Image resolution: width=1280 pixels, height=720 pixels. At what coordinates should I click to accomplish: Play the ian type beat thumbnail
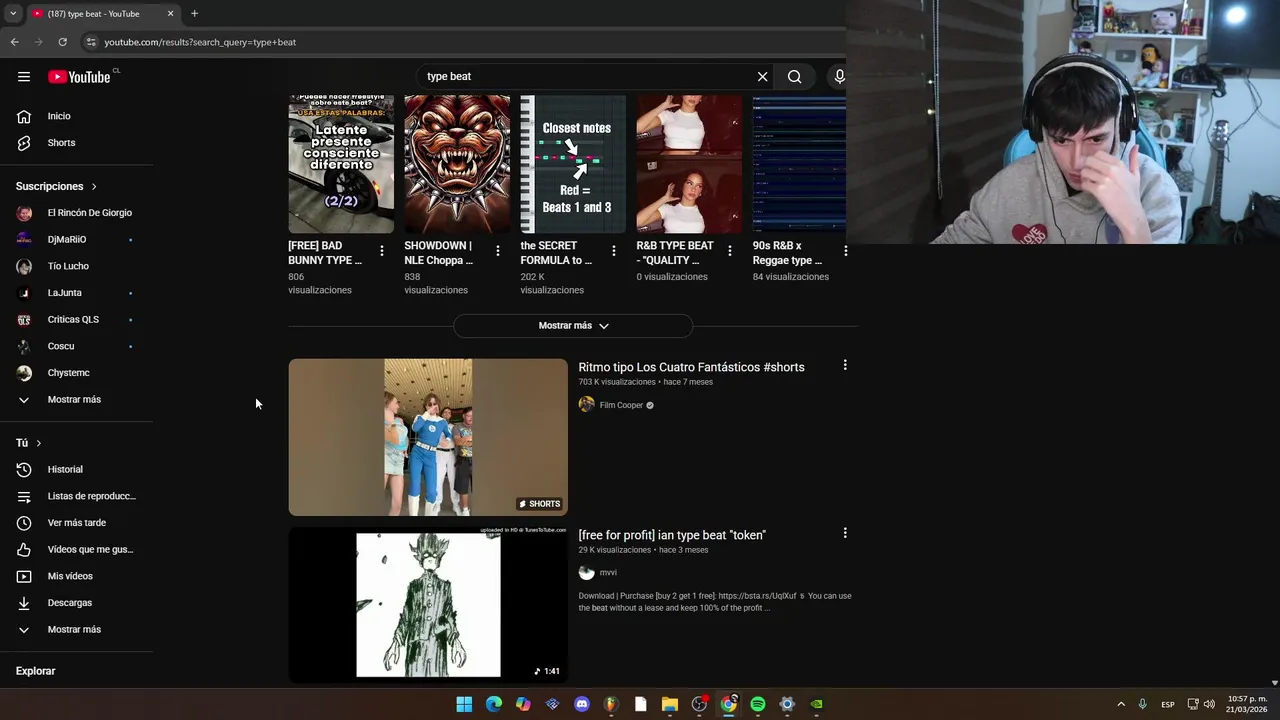(428, 605)
